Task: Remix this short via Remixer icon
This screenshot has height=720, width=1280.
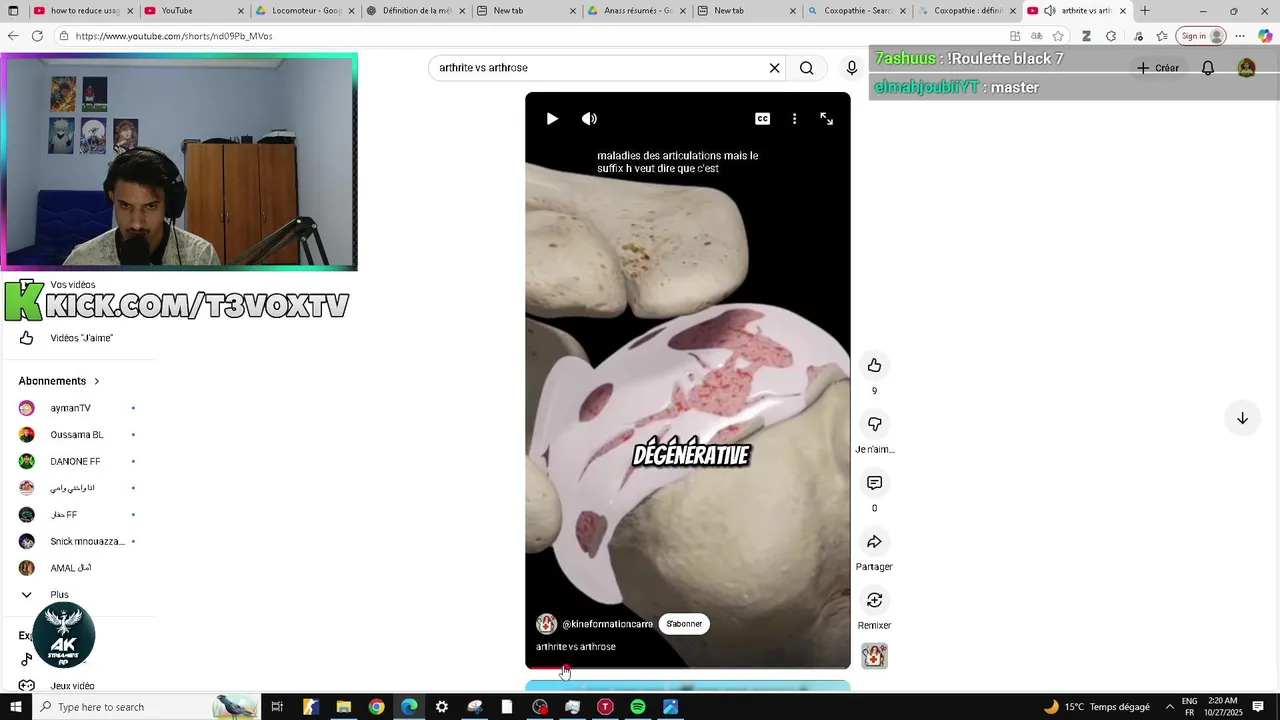Action: [x=874, y=600]
